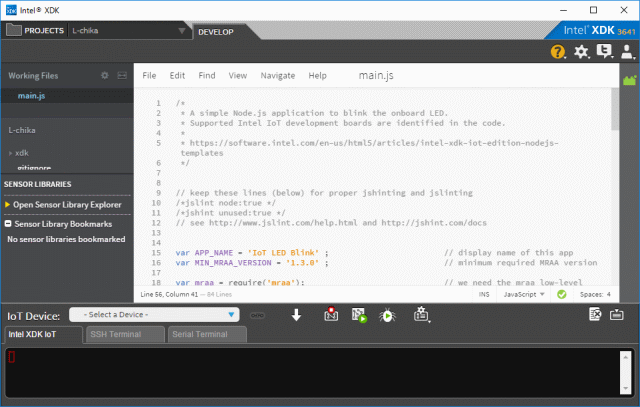This screenshot has width=640, height=407.
Task: Click the debug bug icon
Action: click(x=387, y=315)
